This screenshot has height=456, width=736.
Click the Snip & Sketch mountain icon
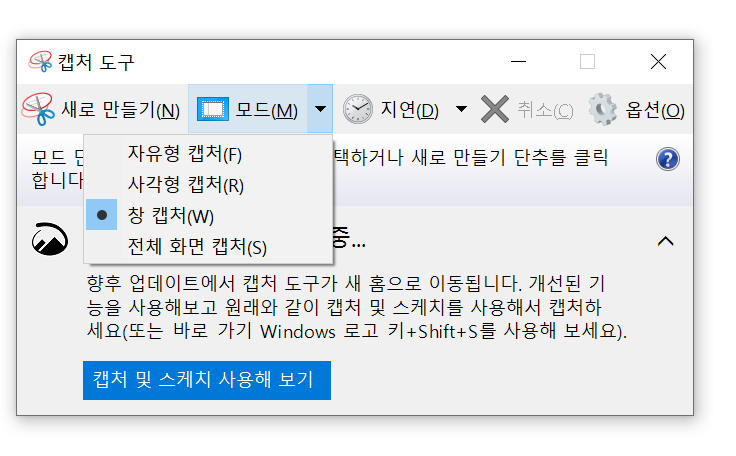click(50, 239)
